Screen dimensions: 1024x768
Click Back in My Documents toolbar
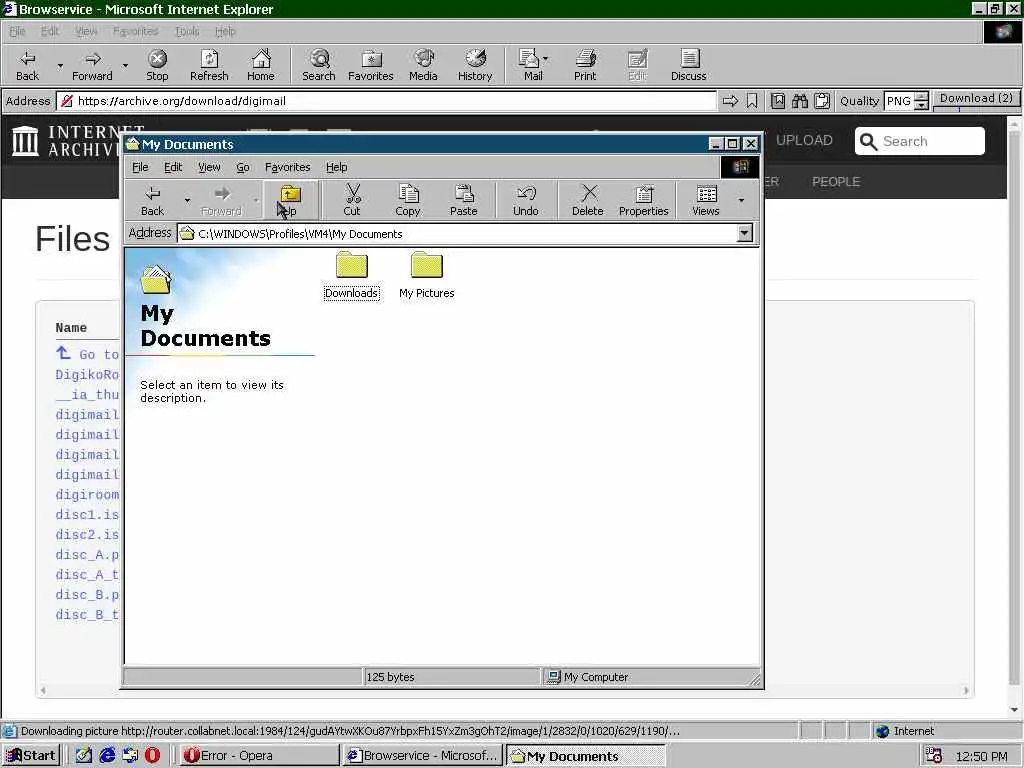point(153,201)
